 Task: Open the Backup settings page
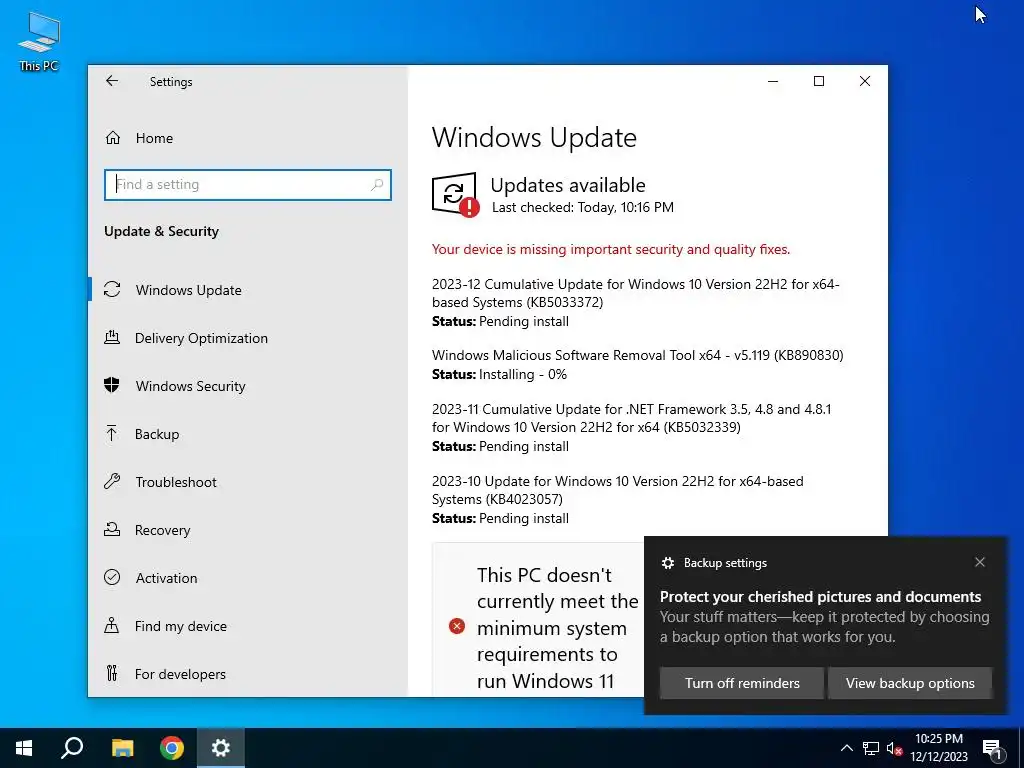(157, 434)
